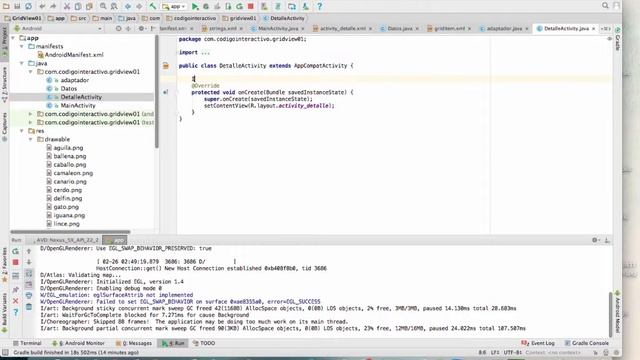Expand gridview01 (androidTest) package
The width and height of the screenshot is (640, 360).
[31, 114]
